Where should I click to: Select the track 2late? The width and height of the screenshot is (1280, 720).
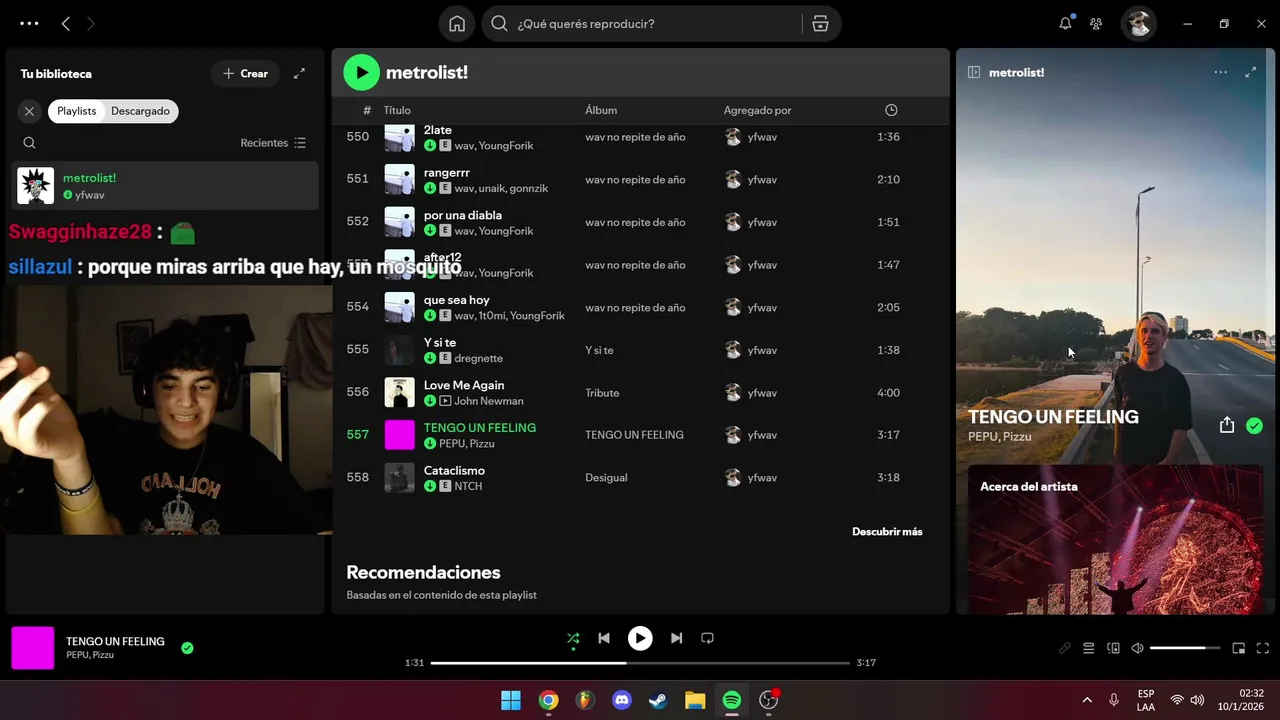click(x=438, y=130)
